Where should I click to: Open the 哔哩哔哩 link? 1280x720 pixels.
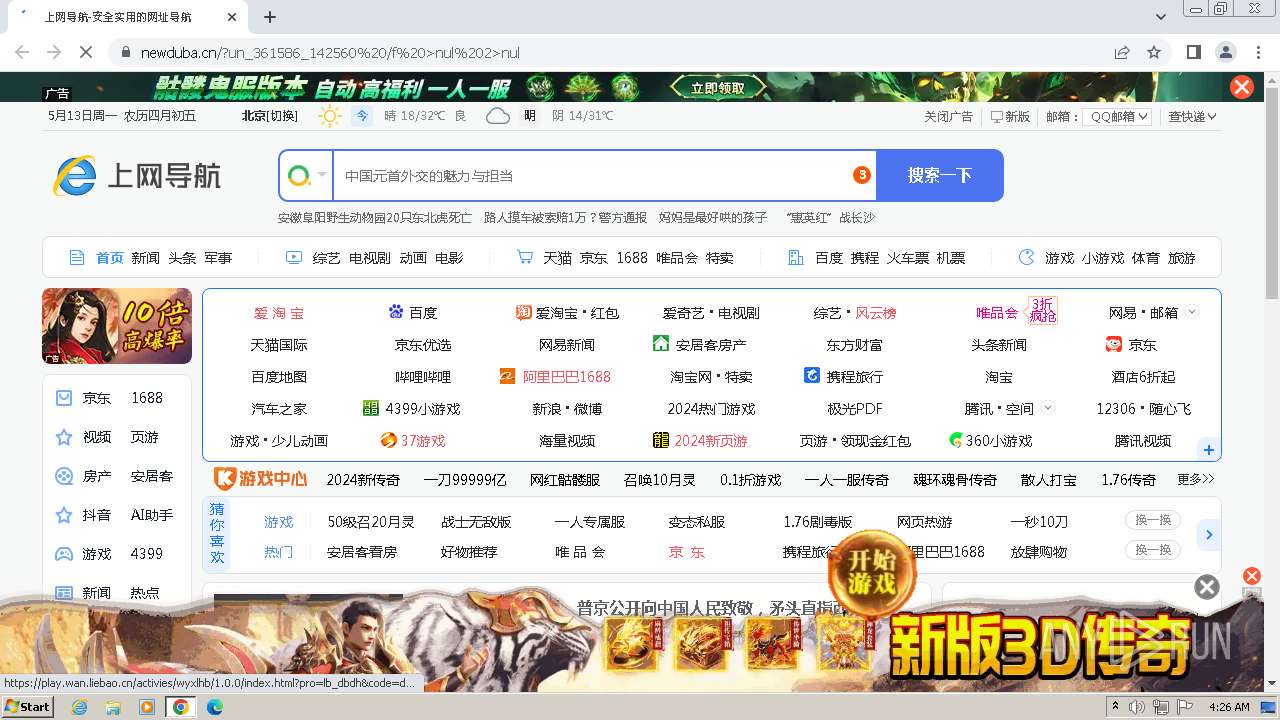[423, 377]
